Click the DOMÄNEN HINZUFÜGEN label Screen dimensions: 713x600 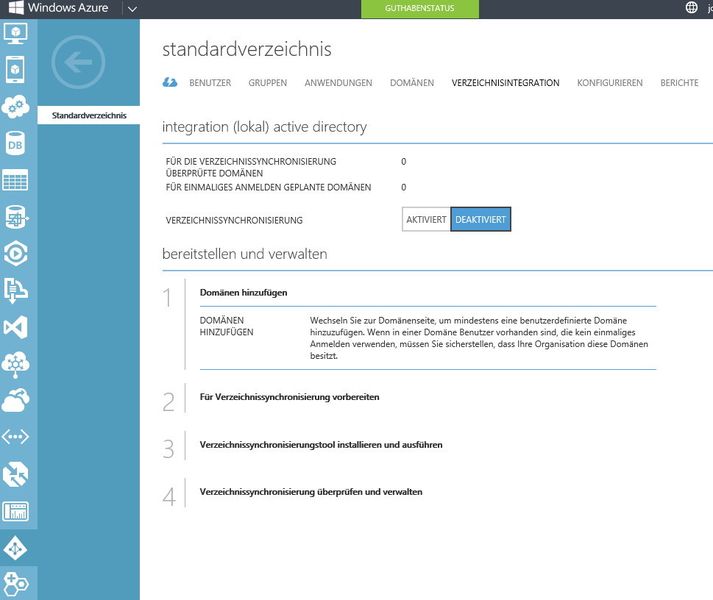point(226,326)
